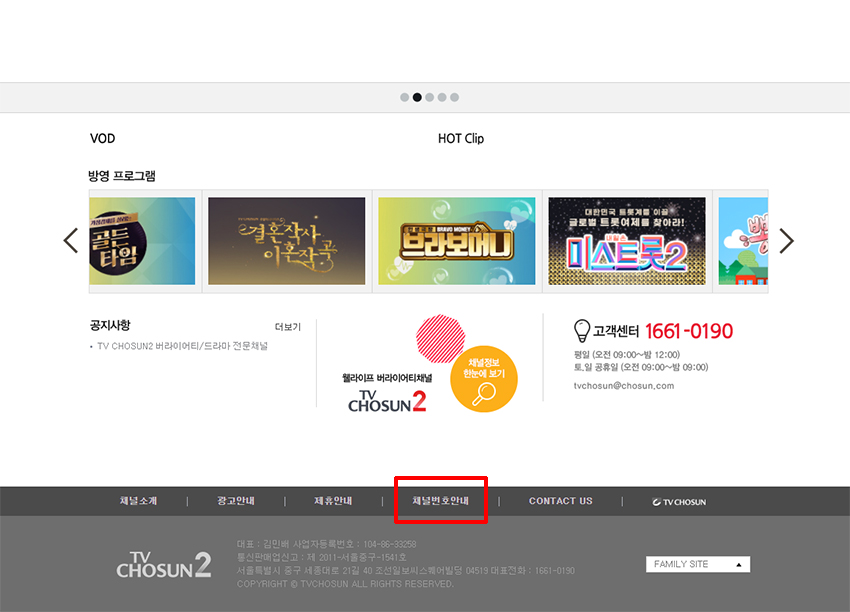Open 광고안내 in footer menu
This screenshot has height=612, width=850.
(236, 501)
